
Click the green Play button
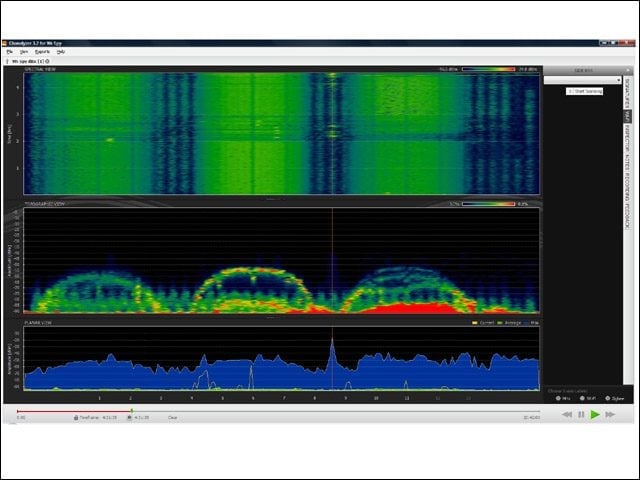[x=595, y=415]
